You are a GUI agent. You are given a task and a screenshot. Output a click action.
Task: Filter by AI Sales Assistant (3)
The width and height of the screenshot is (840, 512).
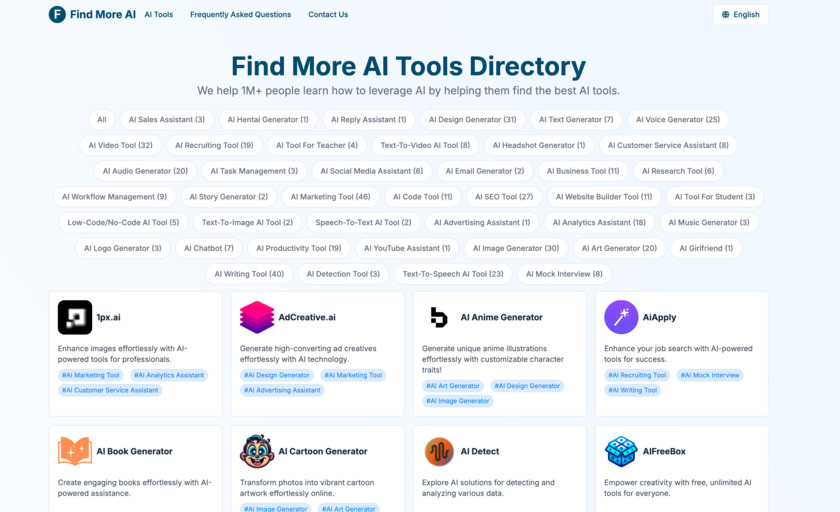[167, 119]
